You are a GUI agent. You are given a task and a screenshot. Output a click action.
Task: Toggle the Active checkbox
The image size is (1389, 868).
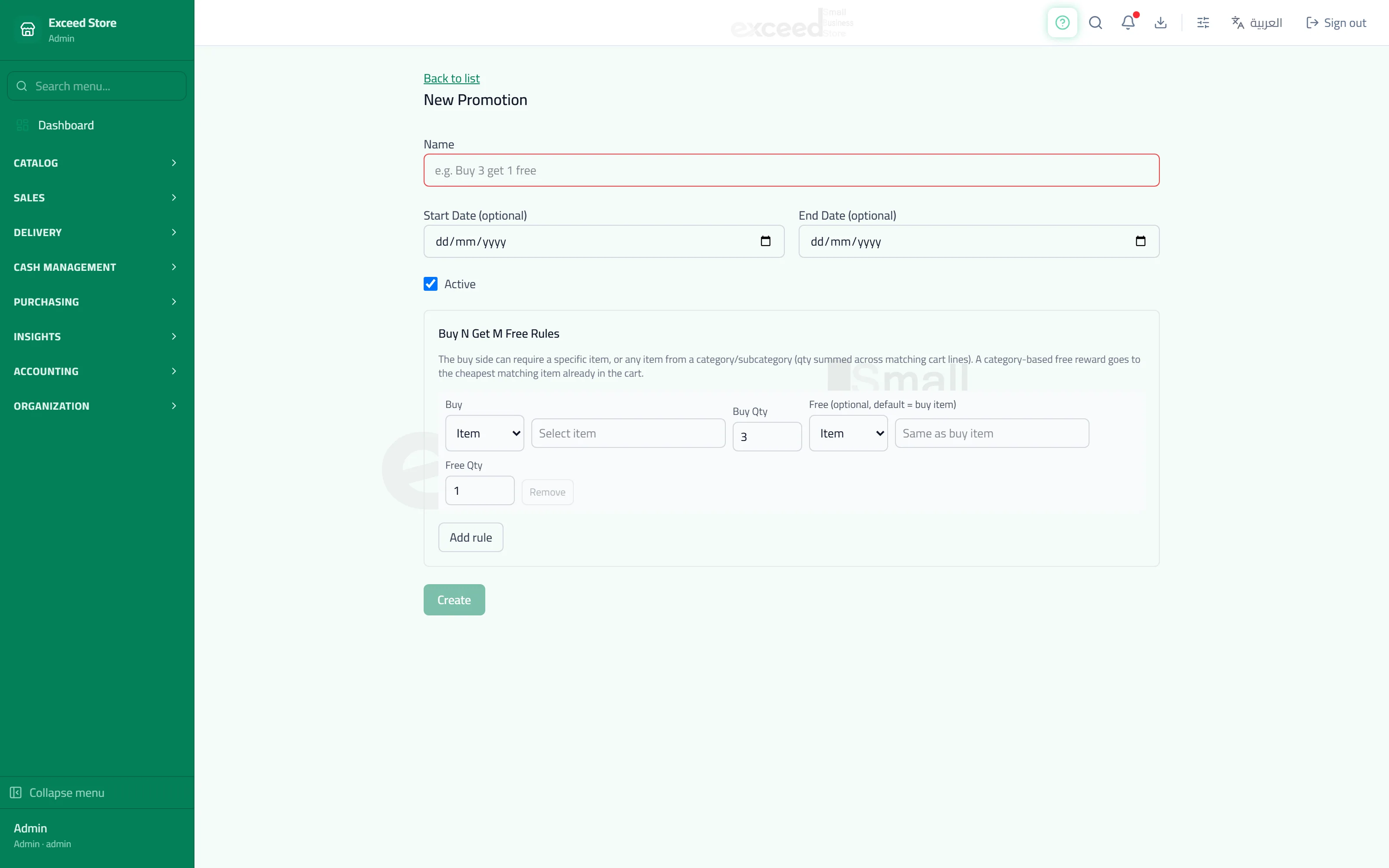[431, 283]
